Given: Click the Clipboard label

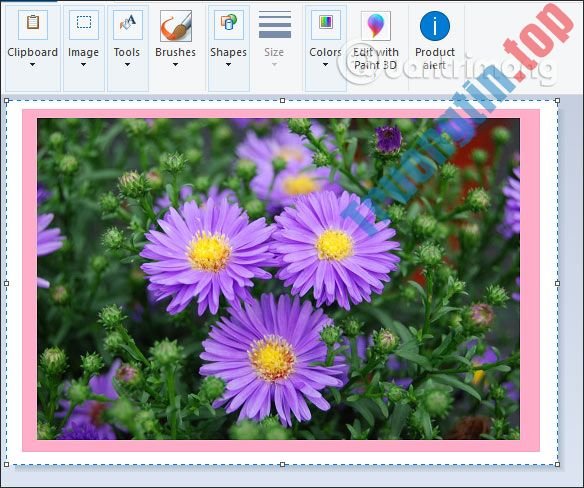Looking at the screenshot, I should pyautogui.click(x=33, y=52).
